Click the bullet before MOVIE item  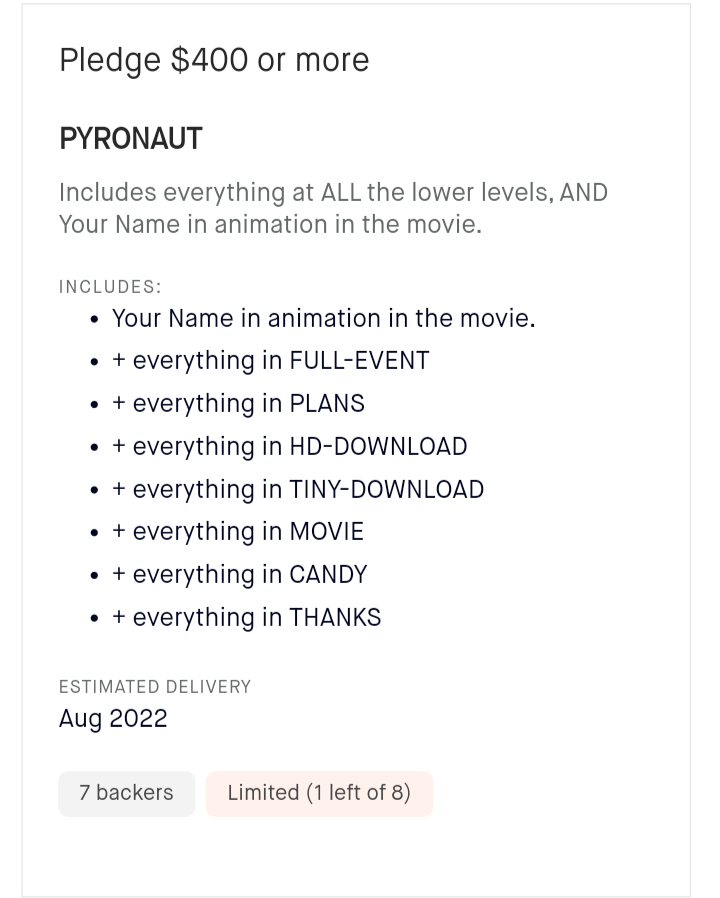pyautogui.click(x=95, y=534)
